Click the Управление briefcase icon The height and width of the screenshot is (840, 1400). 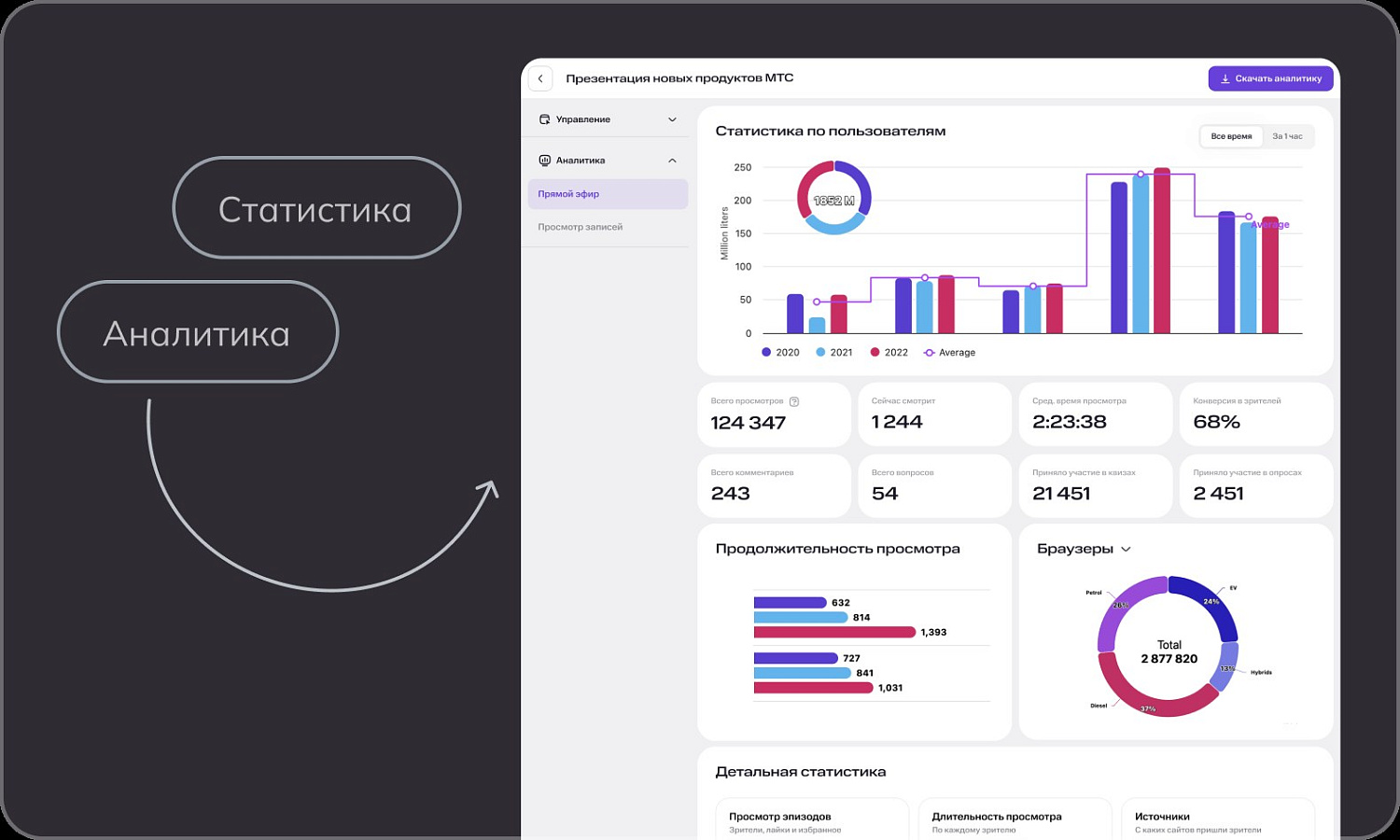(x=544, y=119)
